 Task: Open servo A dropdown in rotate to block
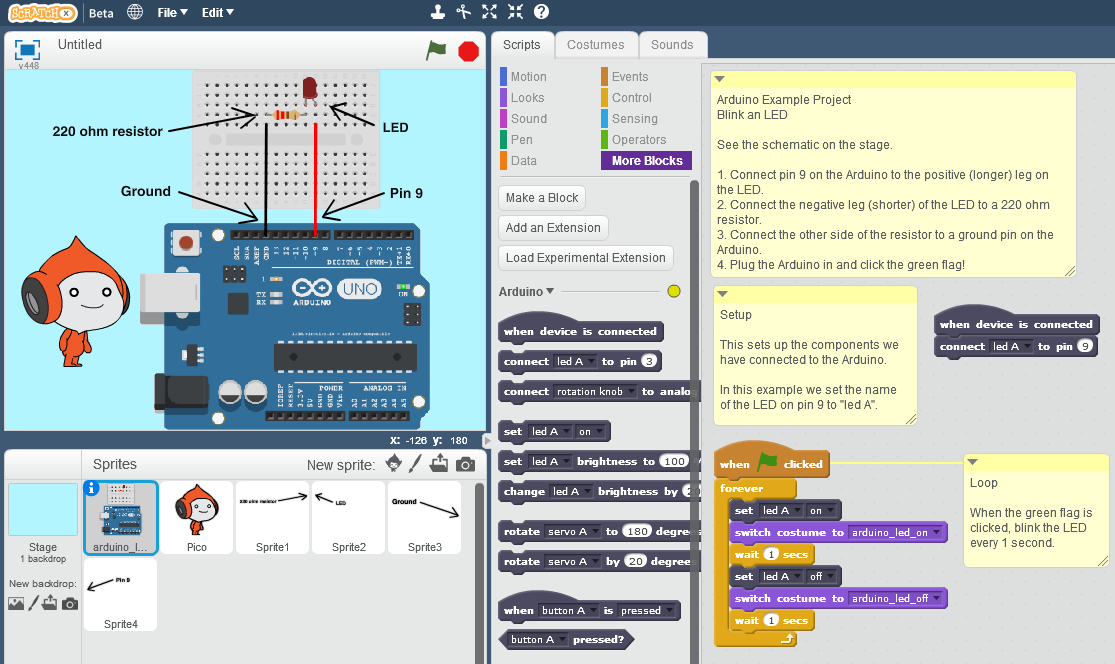point(573,531)
